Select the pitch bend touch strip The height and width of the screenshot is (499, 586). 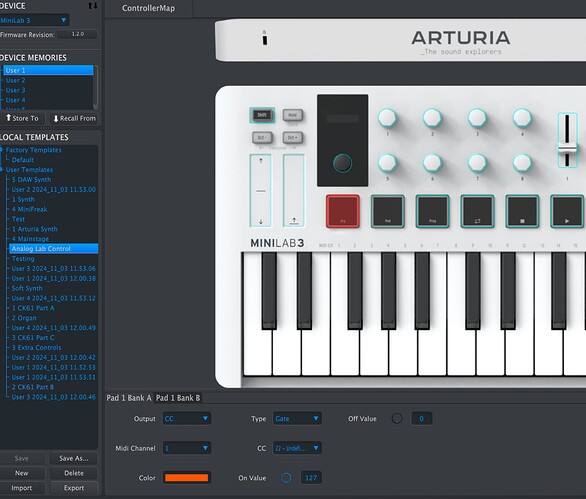tap(260, 191)
